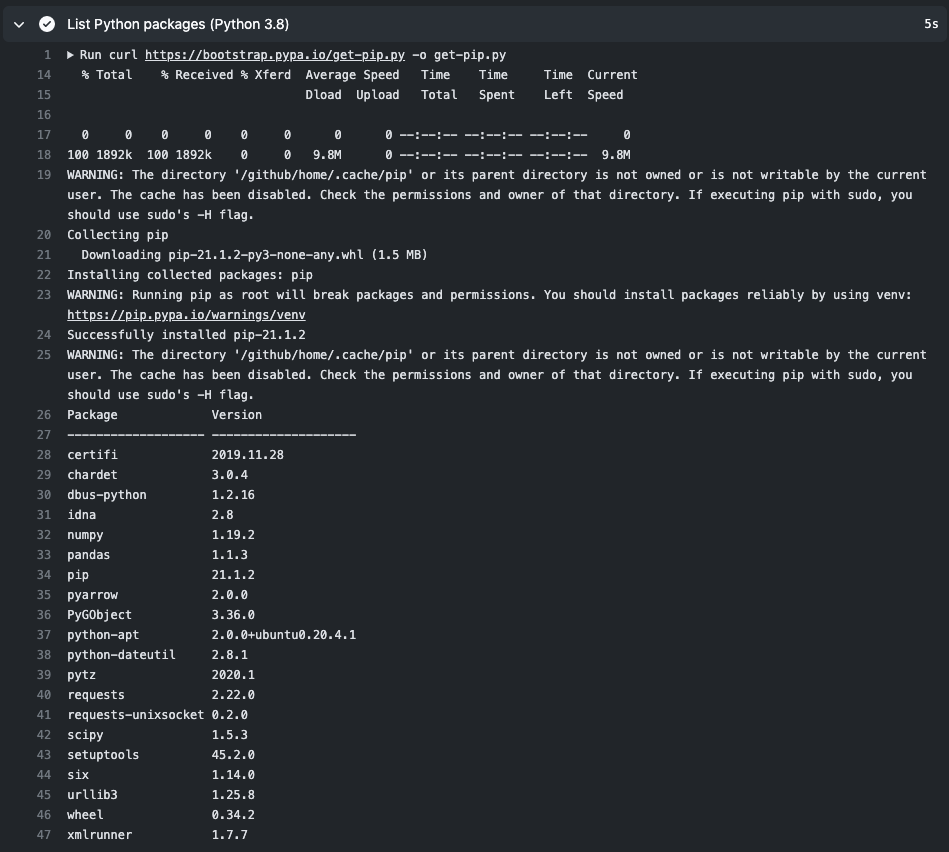Image resolution: width=949 pixels, height=852 pixels.
Task: Click the 'PyGObject' package name
Action: pyautogui.click(x=100, y=614)
